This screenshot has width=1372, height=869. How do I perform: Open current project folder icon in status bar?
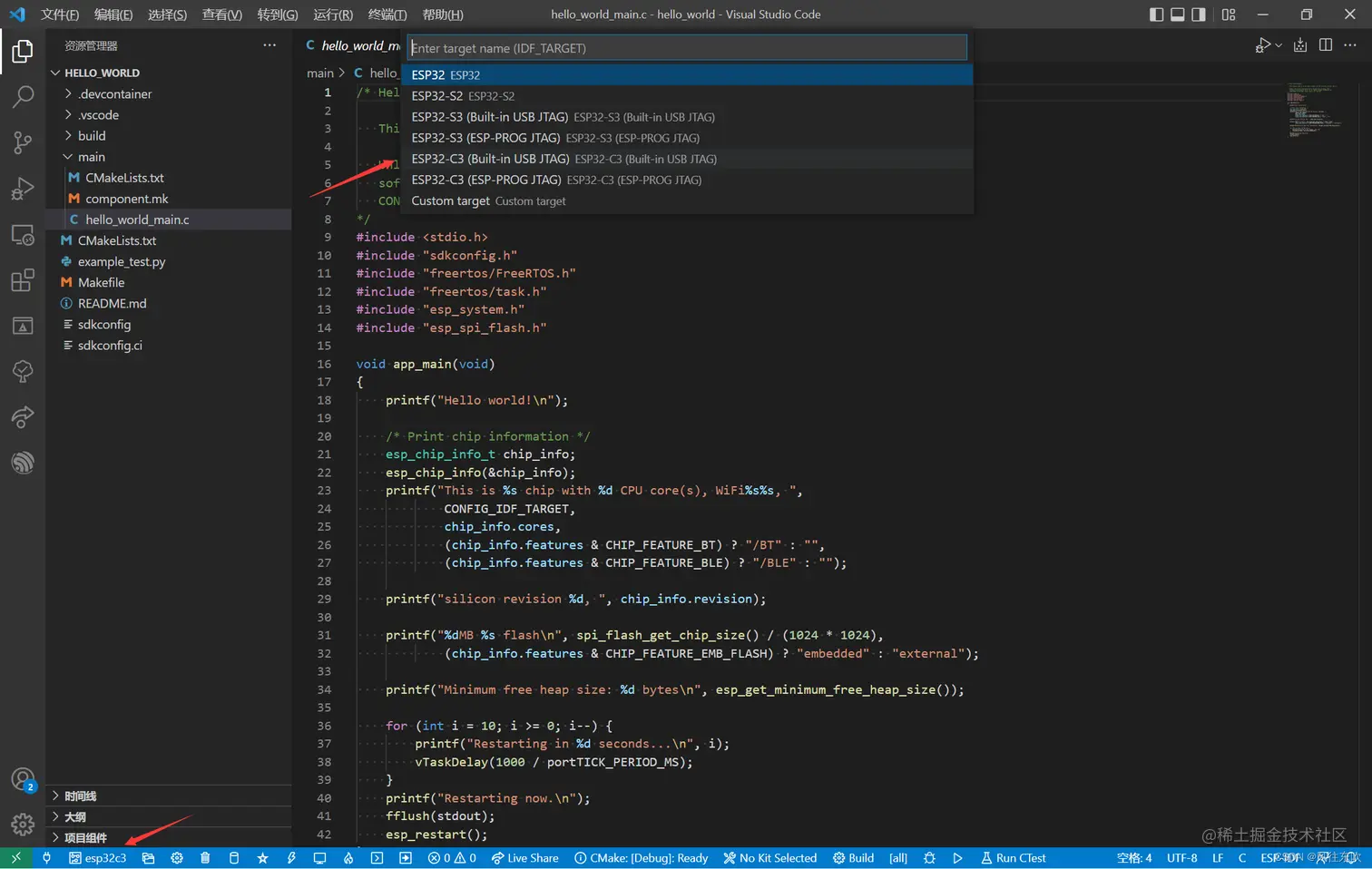[148, 858]
